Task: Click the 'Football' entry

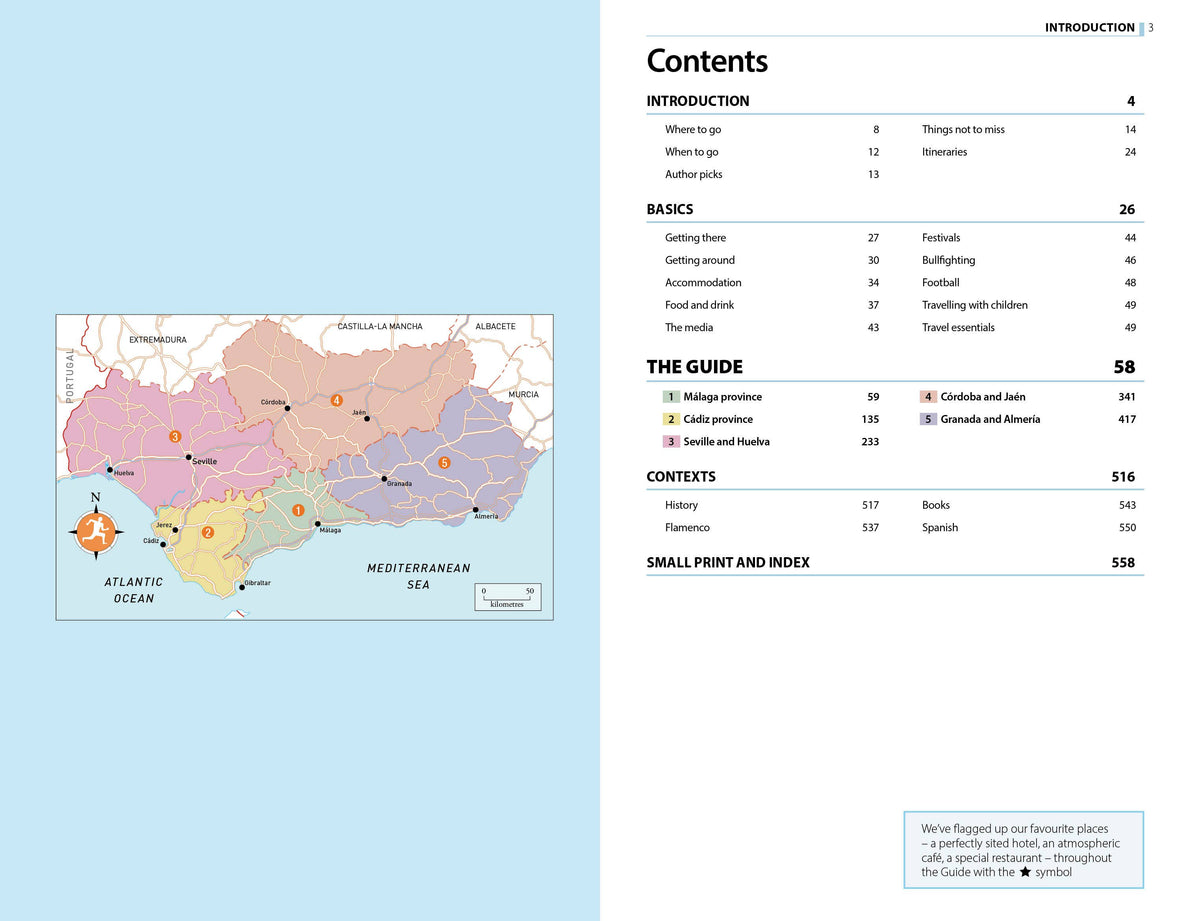Action: [941, 283]
